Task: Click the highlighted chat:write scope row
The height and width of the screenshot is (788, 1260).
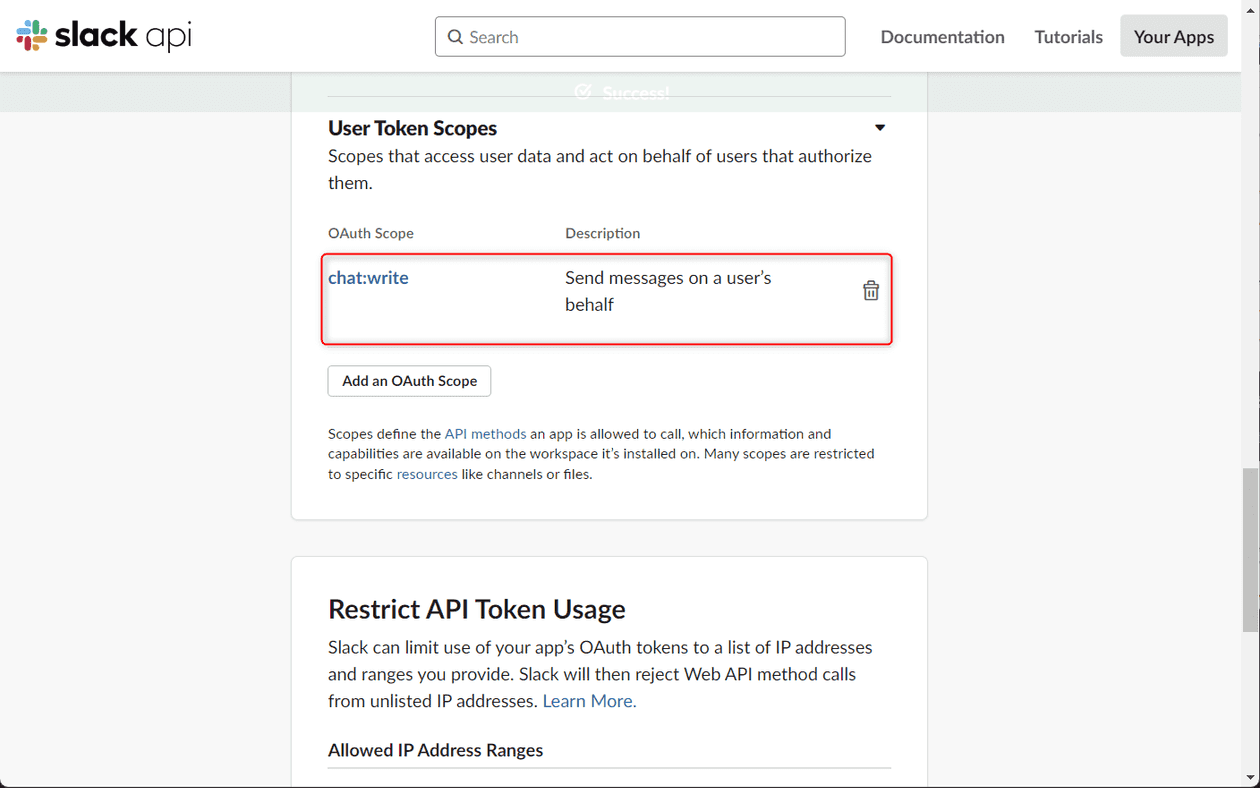Action: [x=606, y=298]
